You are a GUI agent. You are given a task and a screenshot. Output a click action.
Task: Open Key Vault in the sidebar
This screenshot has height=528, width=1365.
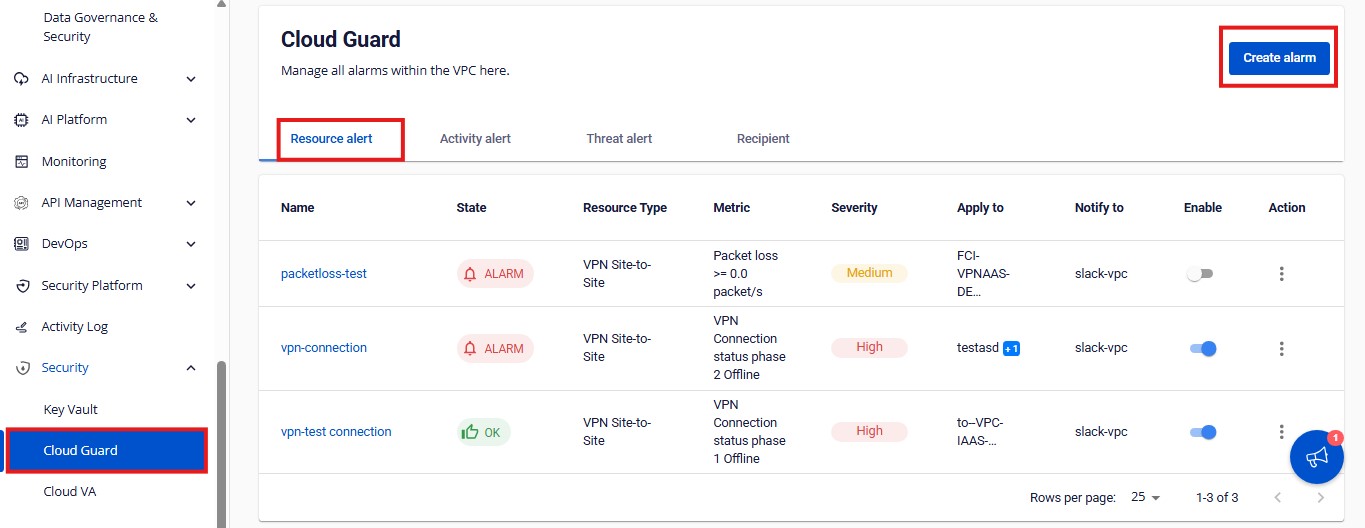tap(70, 410)
